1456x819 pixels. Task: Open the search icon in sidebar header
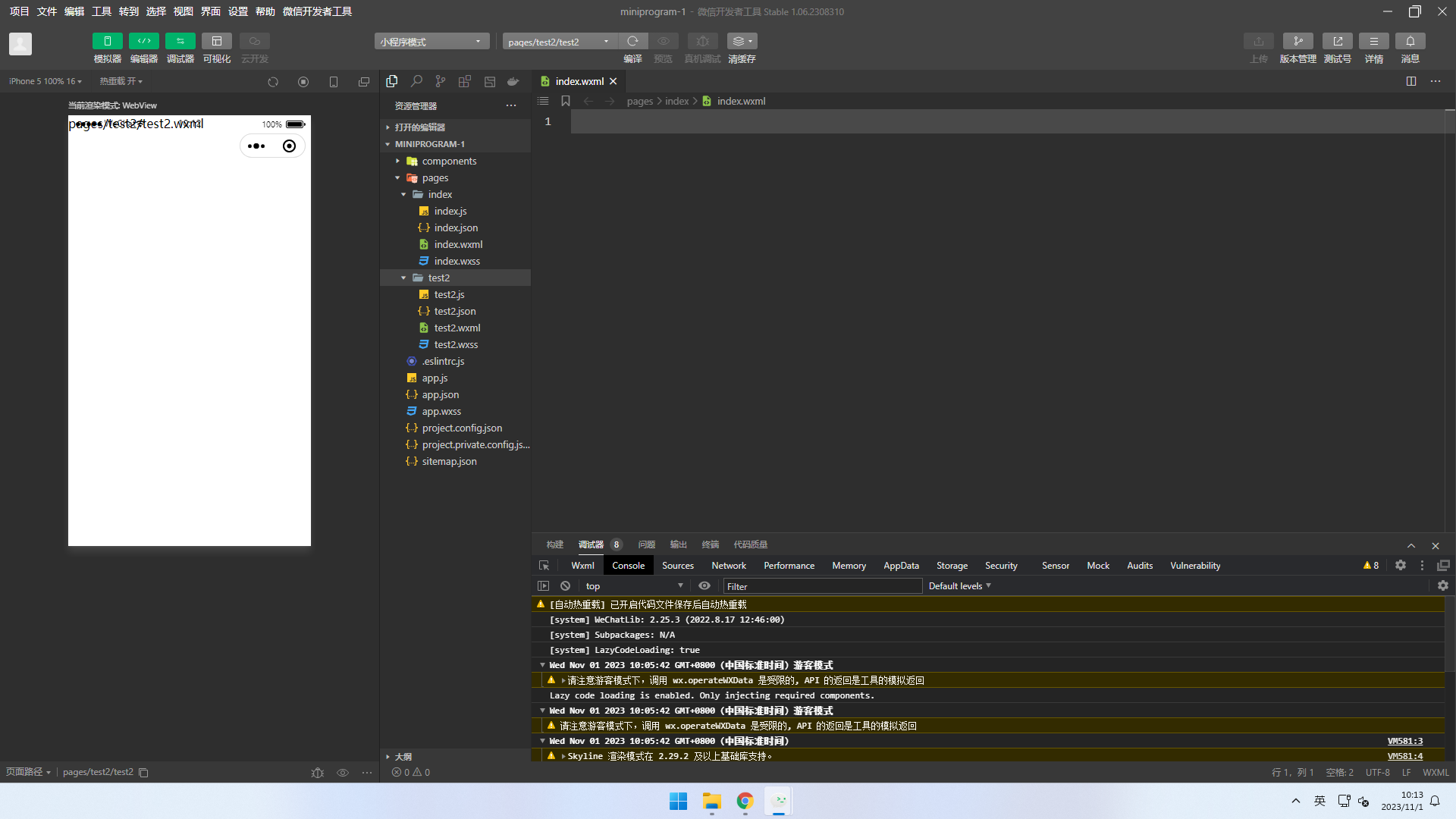click(416, 81)
